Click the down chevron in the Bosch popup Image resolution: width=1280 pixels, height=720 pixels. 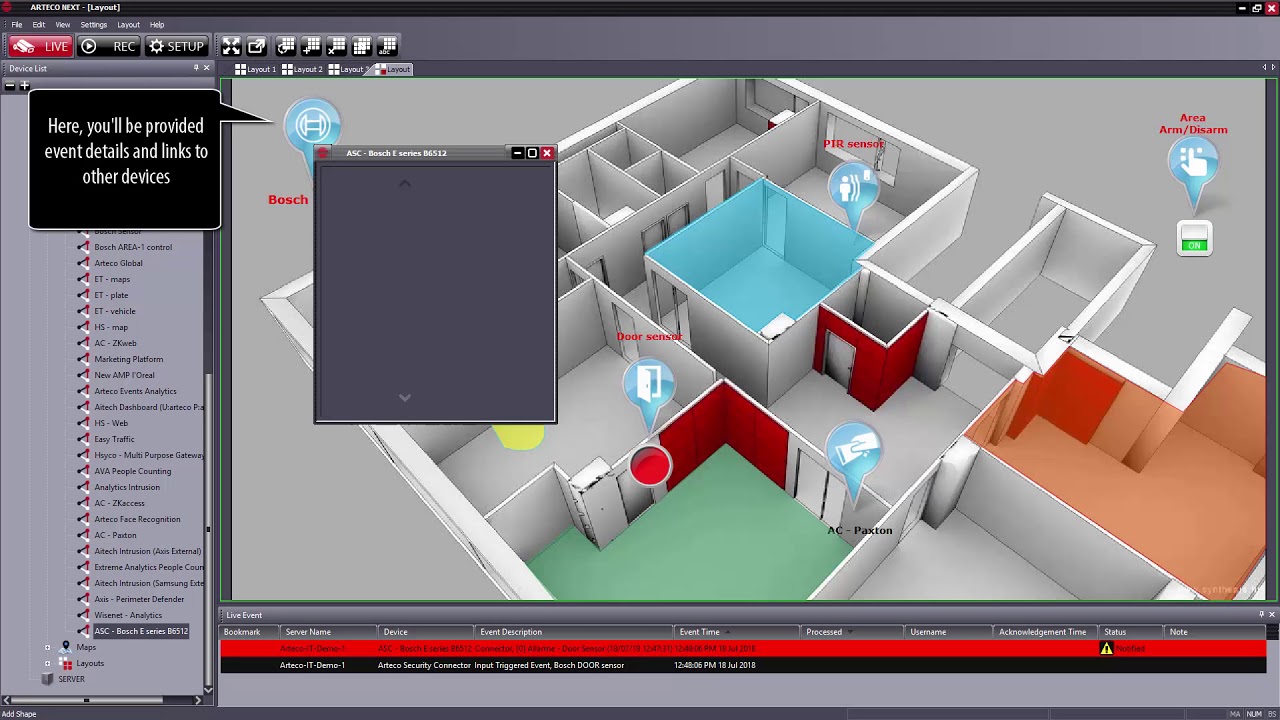(x=405, y=398)
